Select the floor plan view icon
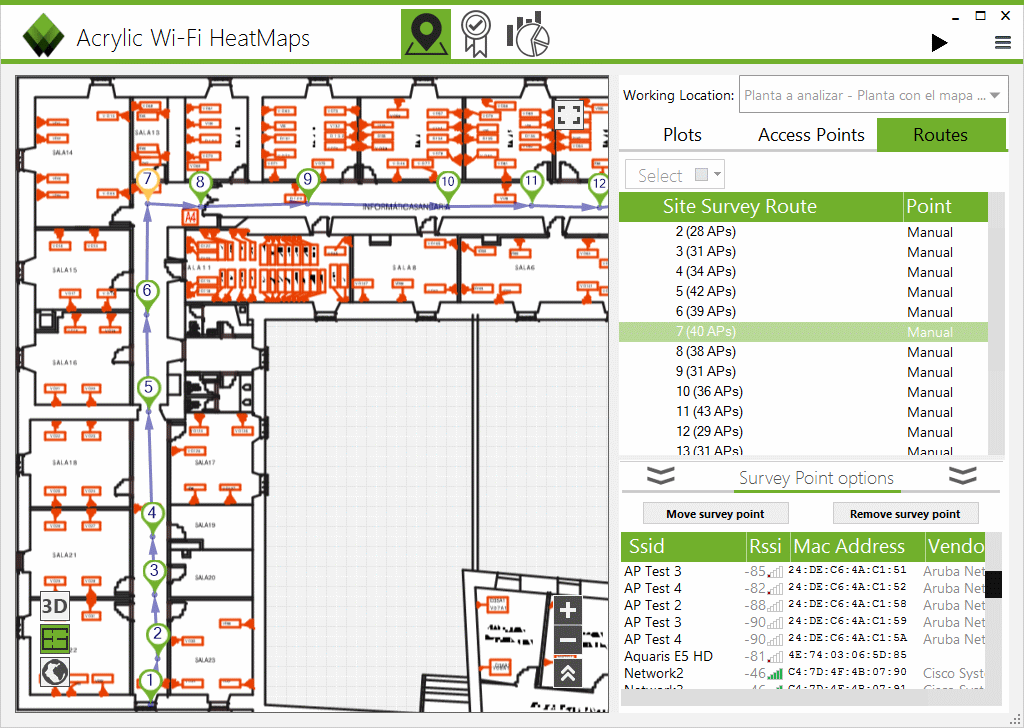 coord(55,639)
